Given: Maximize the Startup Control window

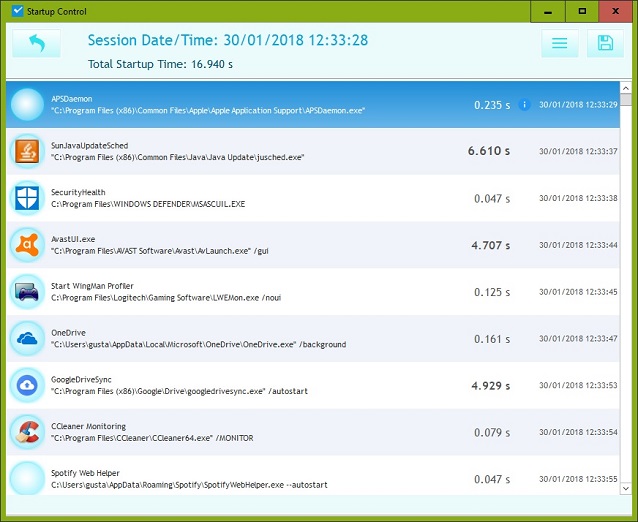Looking at the screenshot, I should coord(582,11).
